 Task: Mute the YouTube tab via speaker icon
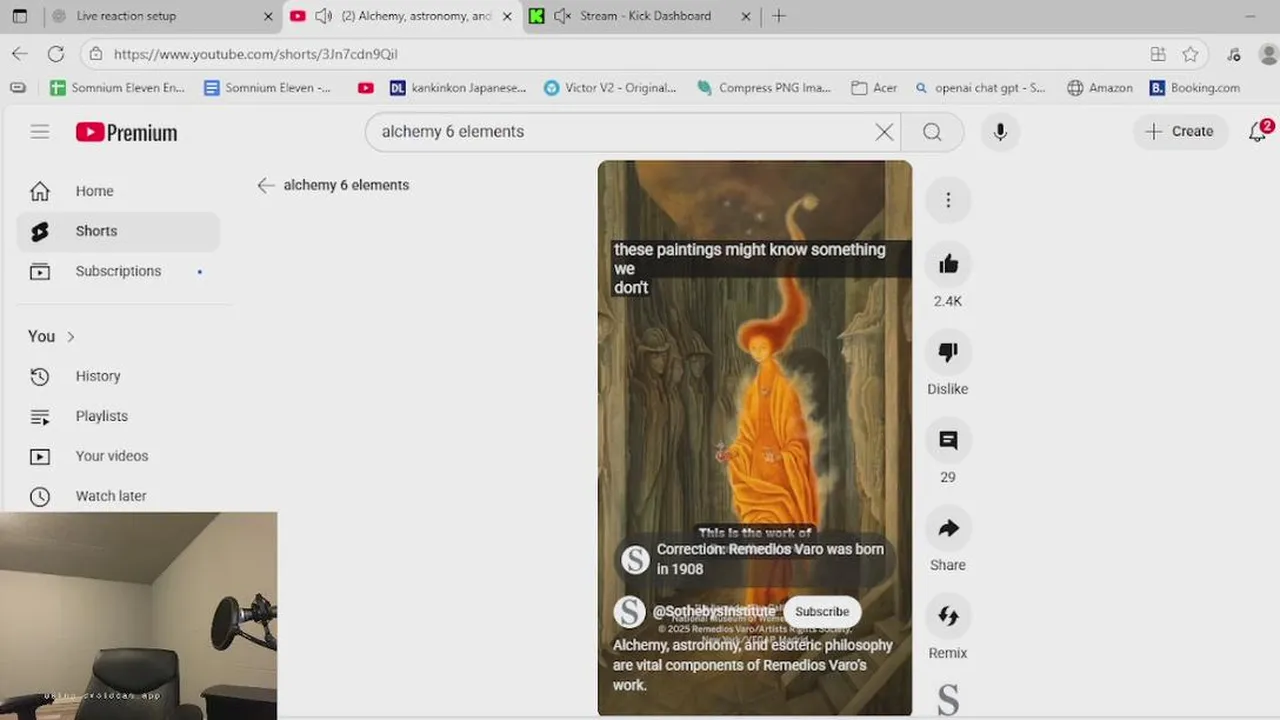coord(323,16)
